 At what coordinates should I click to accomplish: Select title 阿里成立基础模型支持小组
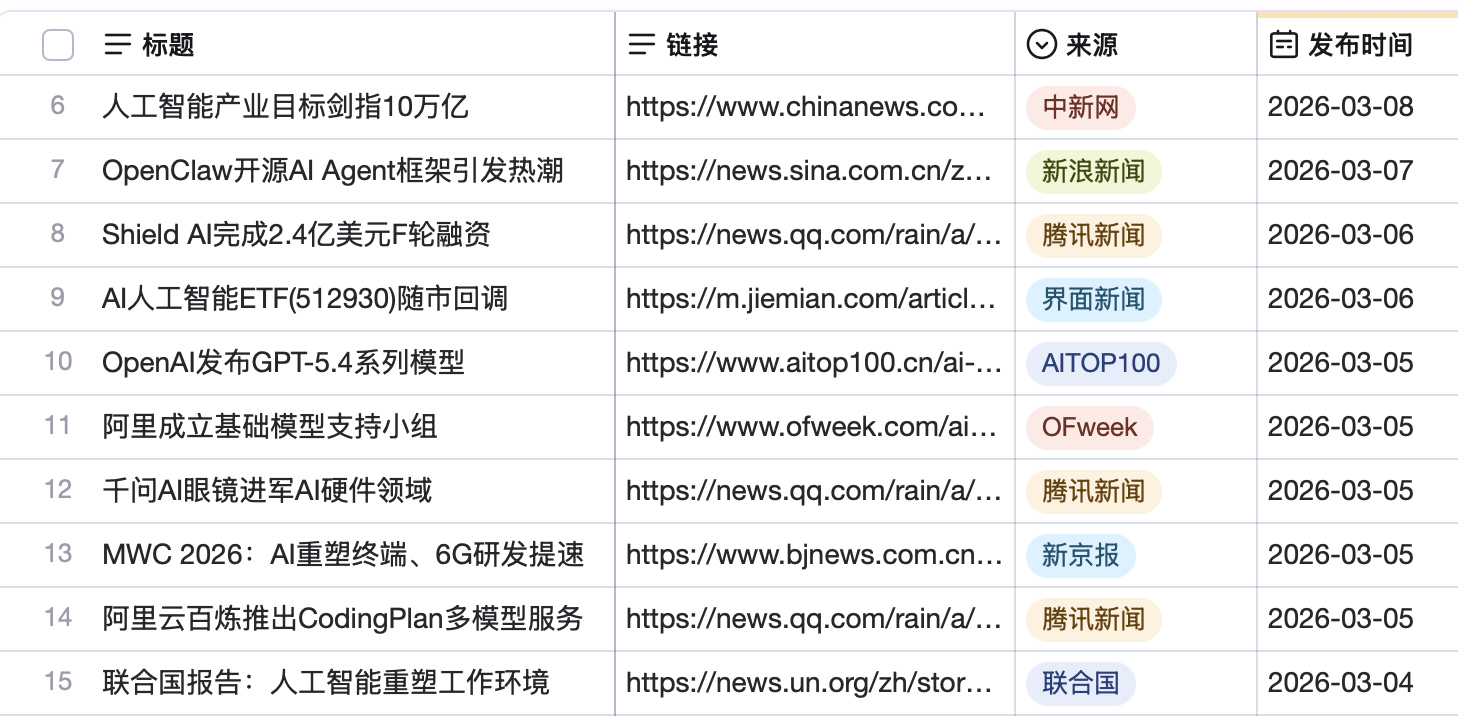pyautogui.click(x=270, y=426)
